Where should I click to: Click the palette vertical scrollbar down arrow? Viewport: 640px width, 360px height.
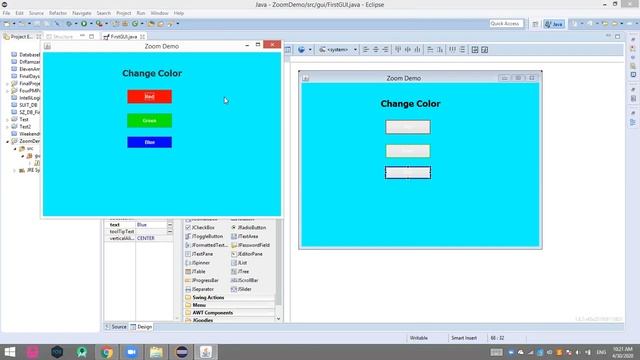point(278,319)
